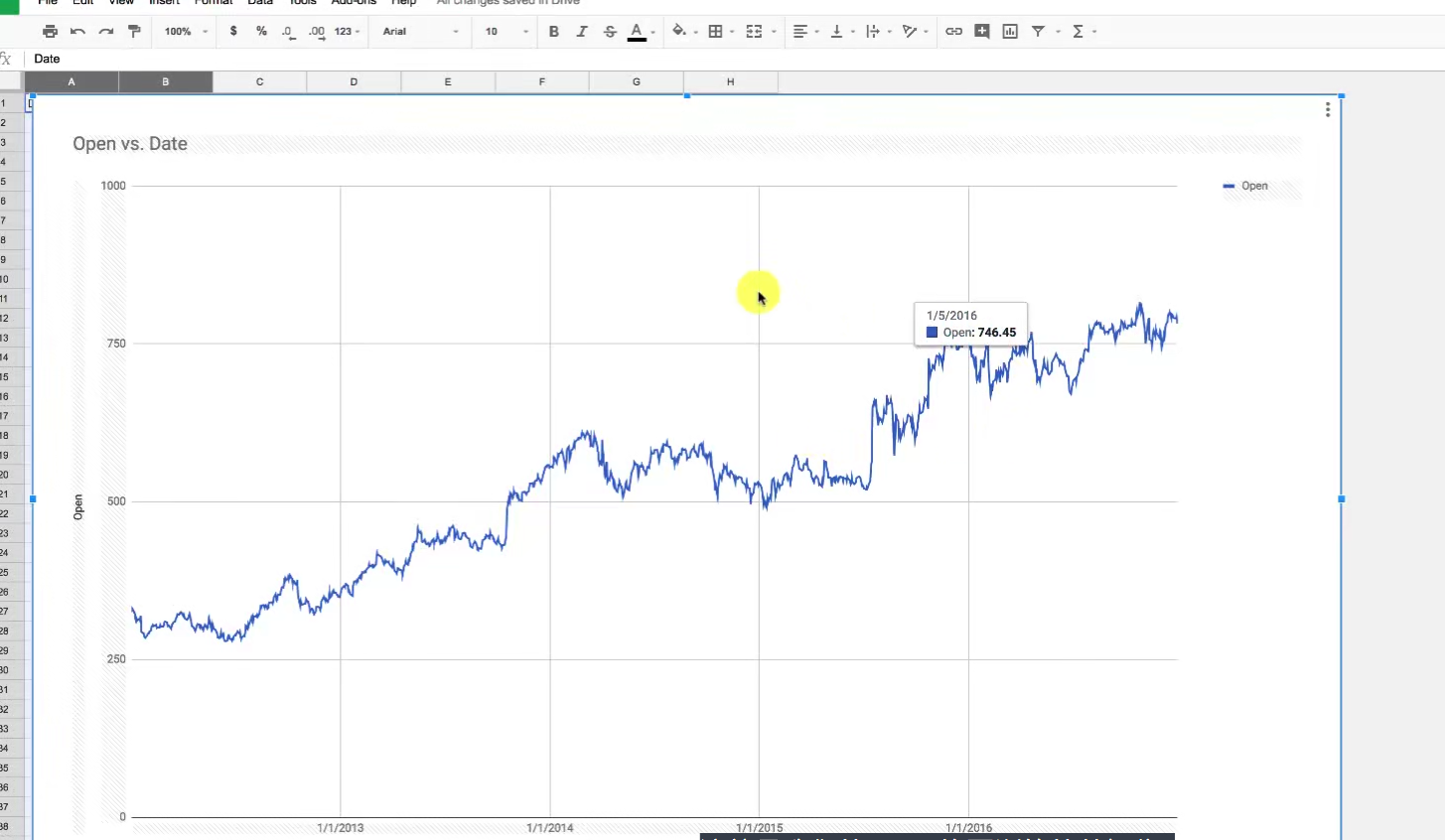
Task: Format as currency with dollar icon
Action: click(233, 32)
